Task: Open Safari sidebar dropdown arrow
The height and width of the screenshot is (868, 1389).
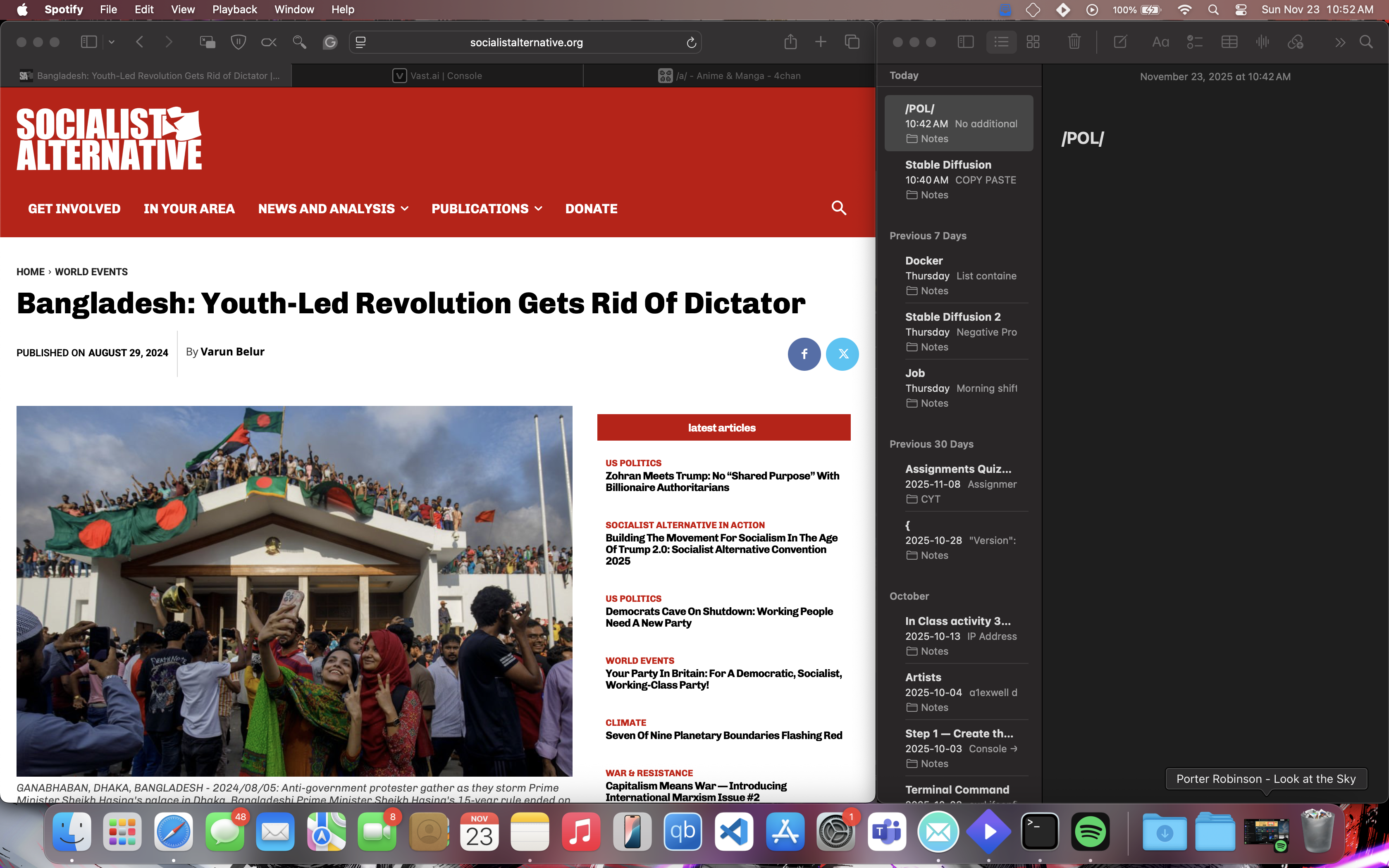Action: (x=111, y=42)
